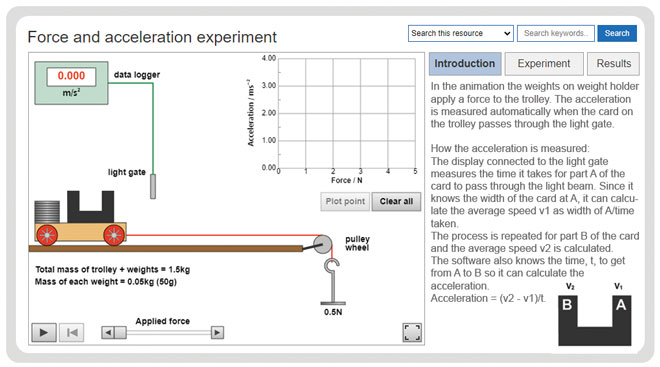The height and width of the screenshot is (367, 660).
Task: Click the 0.5N weight holder hook
Action: 332,281
